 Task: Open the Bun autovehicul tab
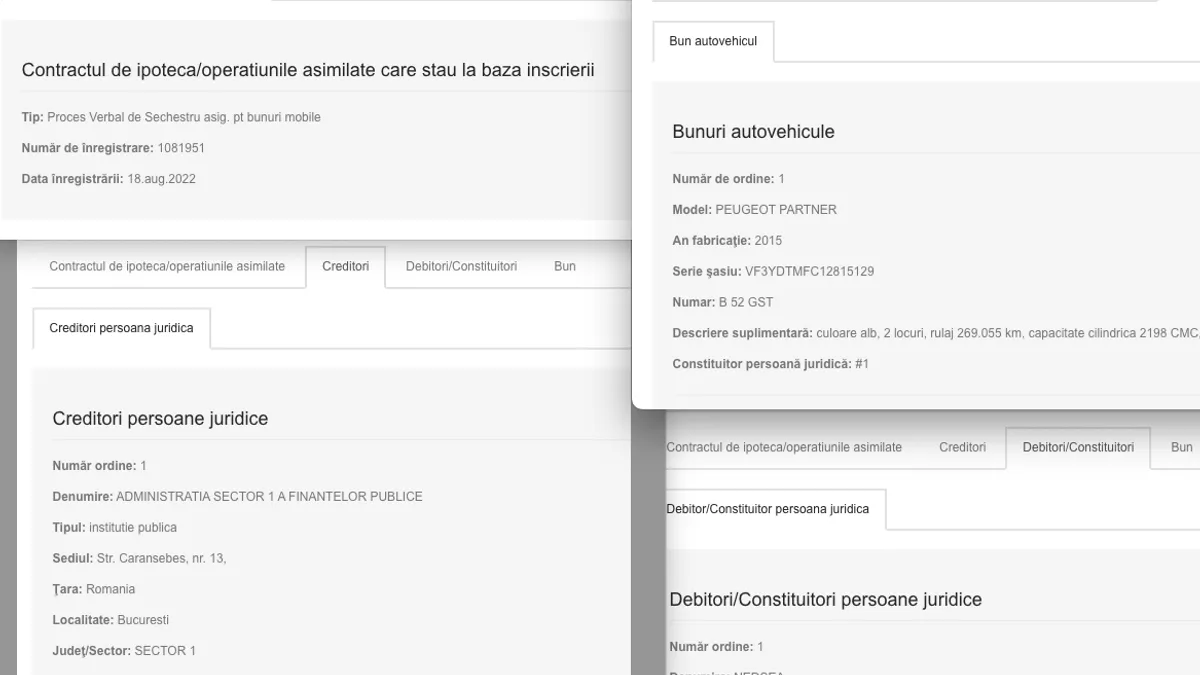point(713,42)
